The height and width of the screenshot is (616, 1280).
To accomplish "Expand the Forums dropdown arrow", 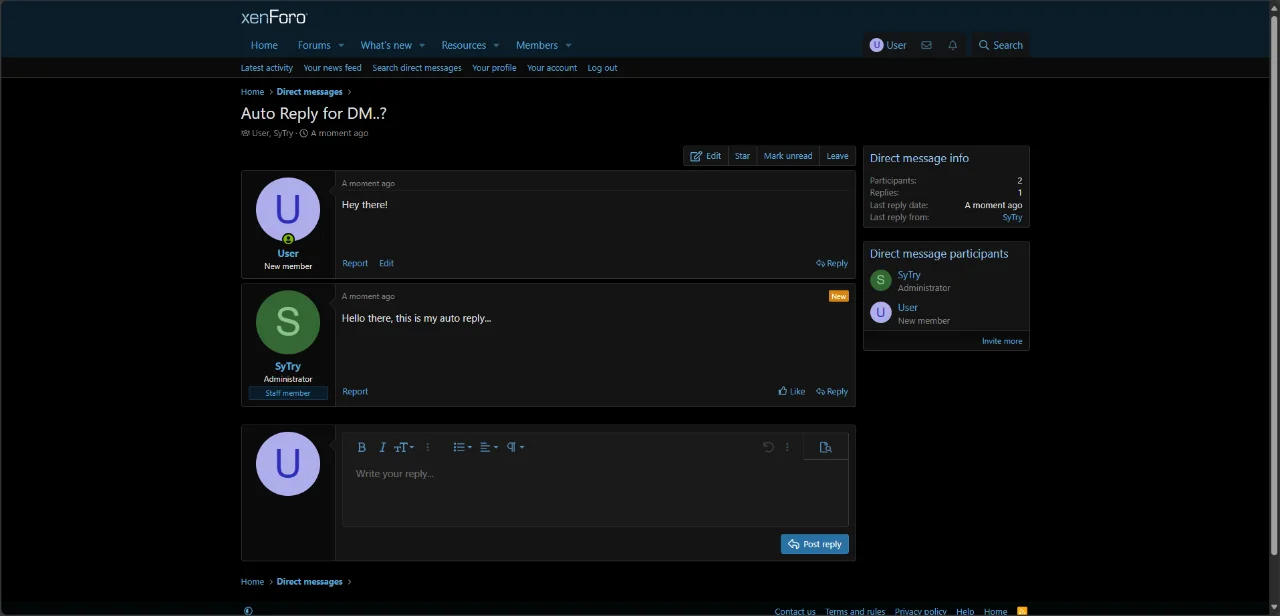I will [x=341, y=45].
